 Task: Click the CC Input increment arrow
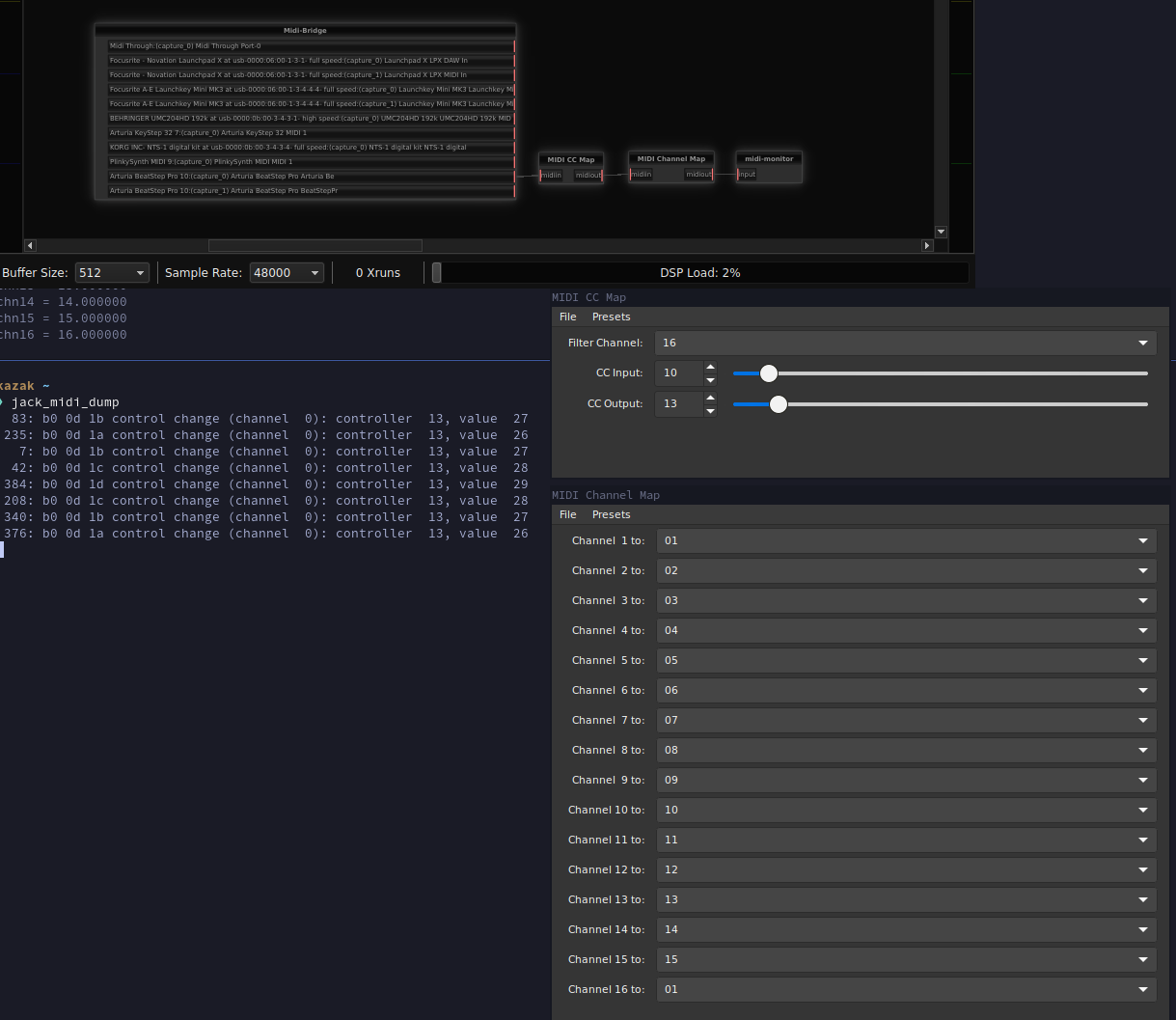click(710, 368)
